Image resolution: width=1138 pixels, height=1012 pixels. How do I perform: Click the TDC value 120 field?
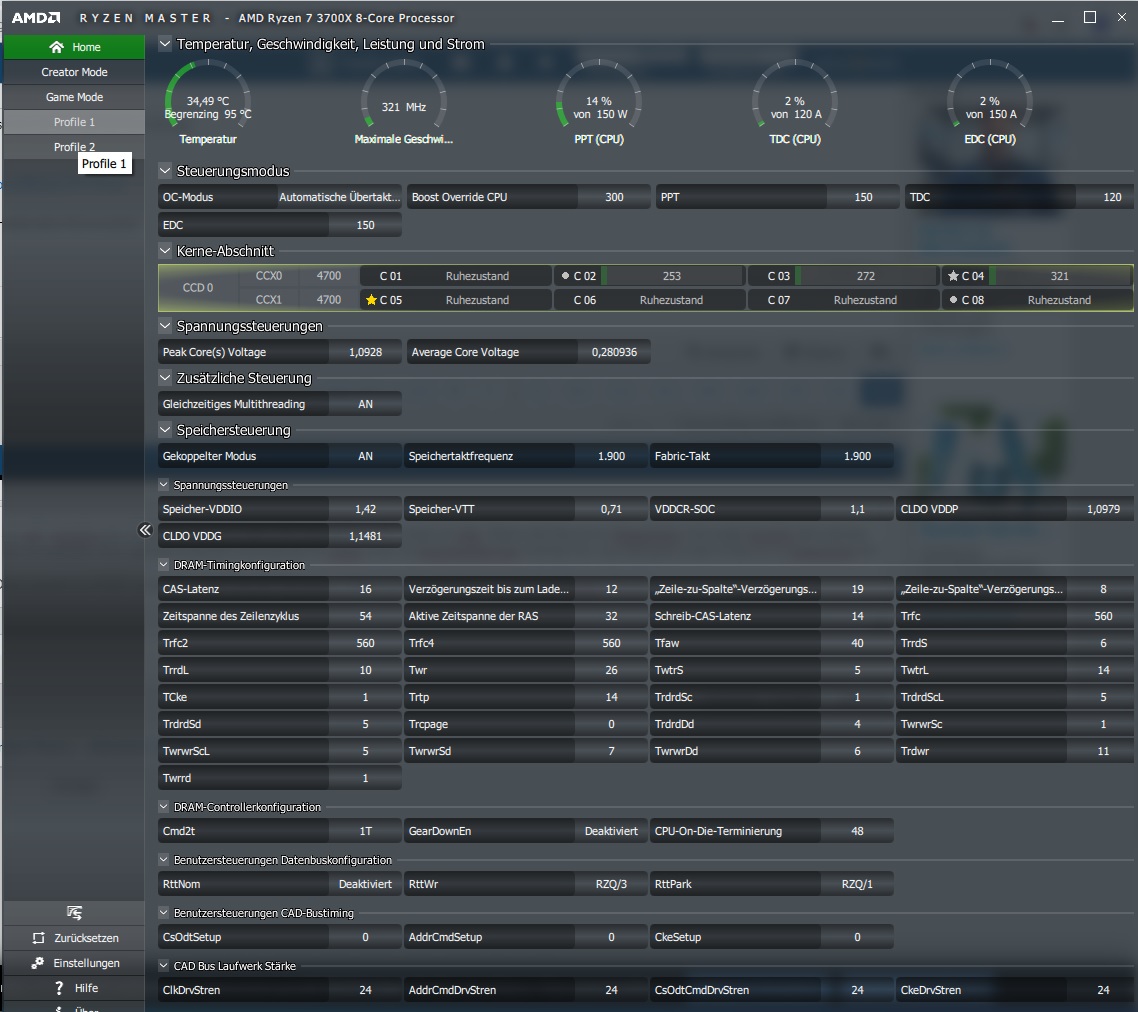tap(1105, 197)
